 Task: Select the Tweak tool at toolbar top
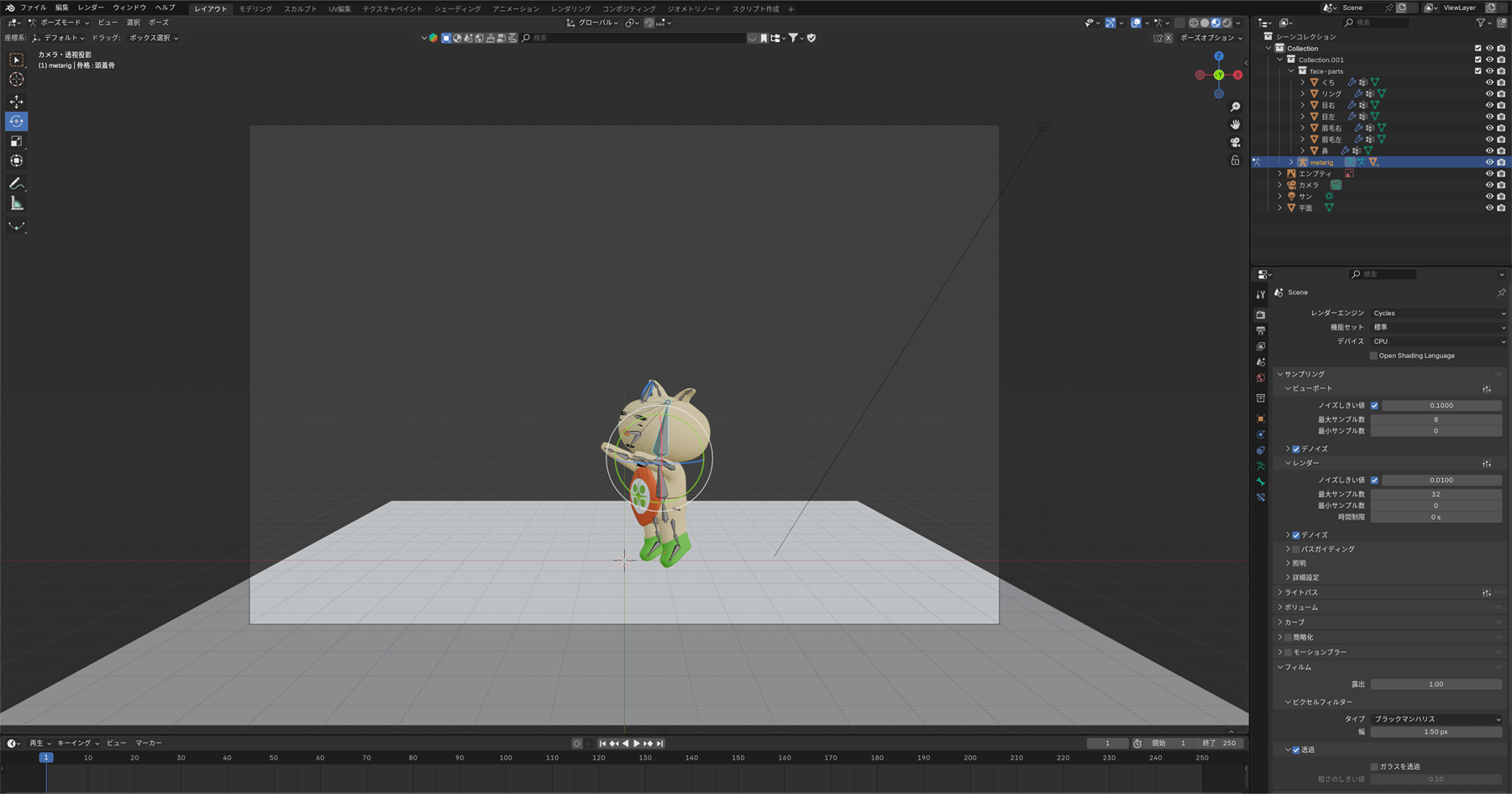tap(17, 60)
